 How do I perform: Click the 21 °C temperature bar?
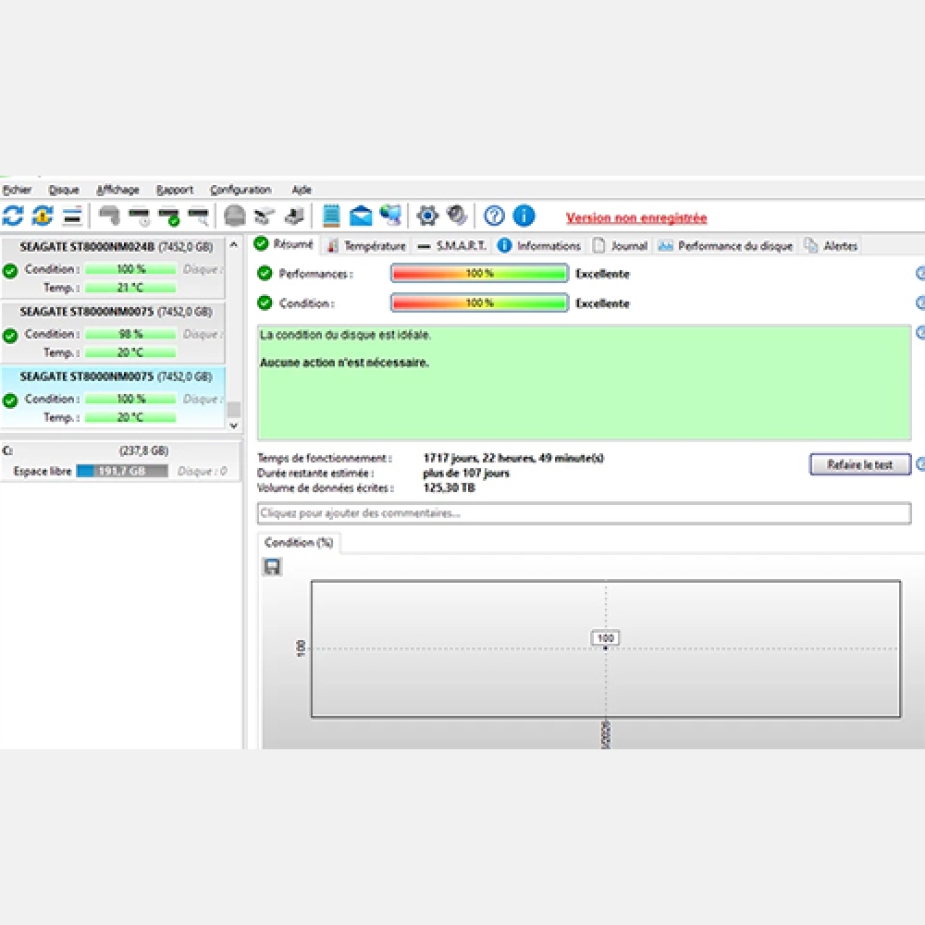[x=130, y=288]
